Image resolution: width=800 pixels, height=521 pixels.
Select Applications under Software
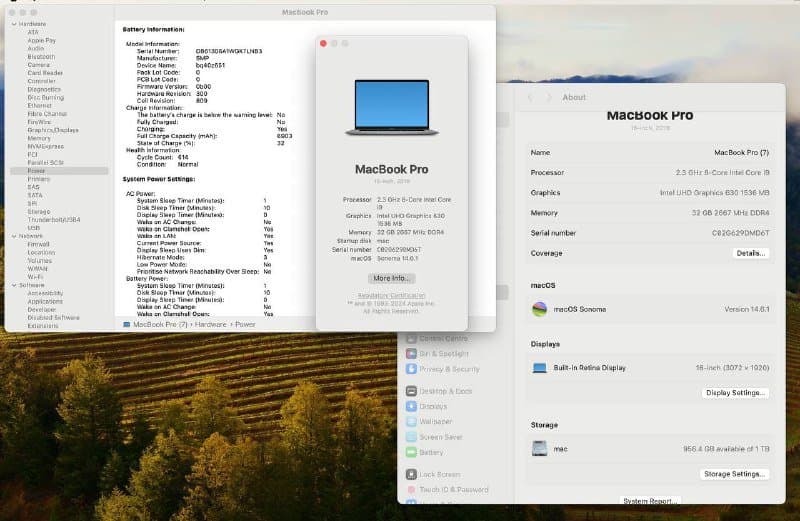coord(45,302)
